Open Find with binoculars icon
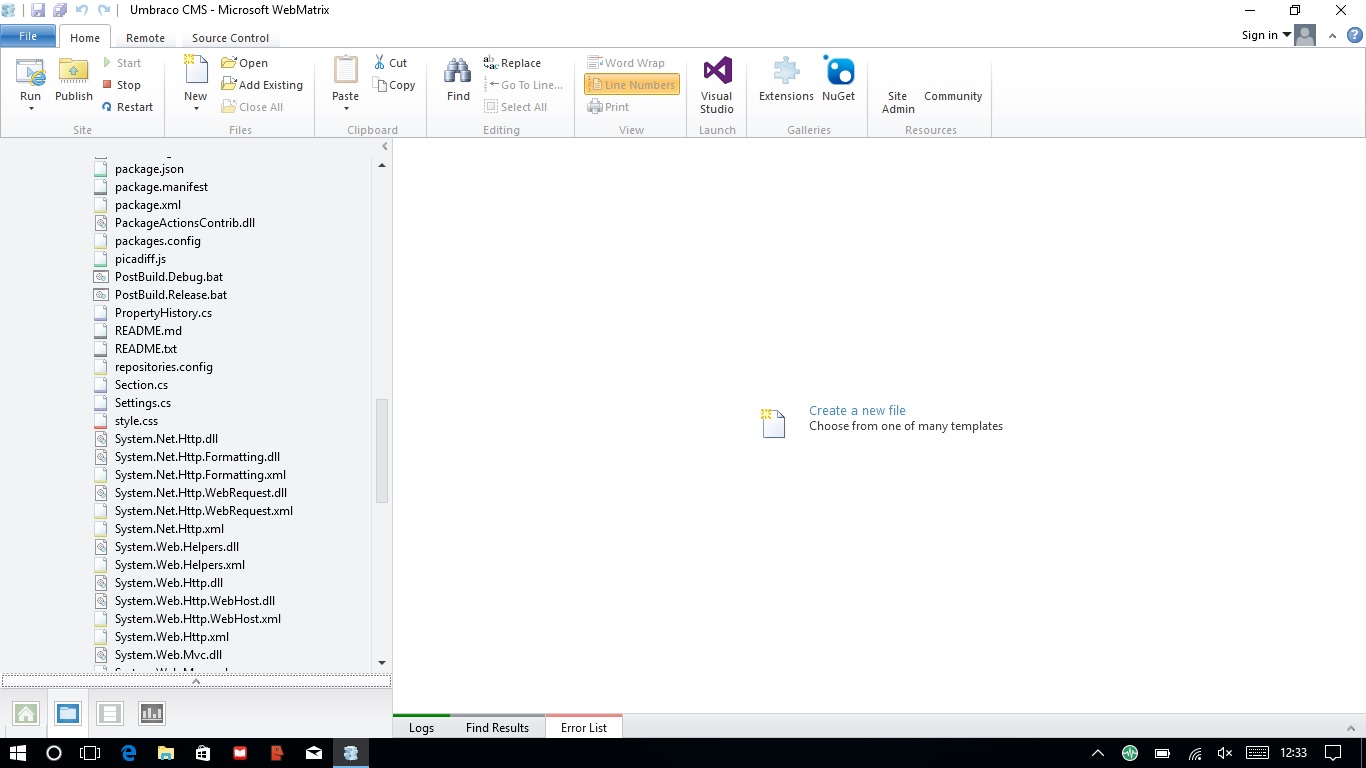Image resolution: width=1366 pixels, height=768 pixels. 458,80
